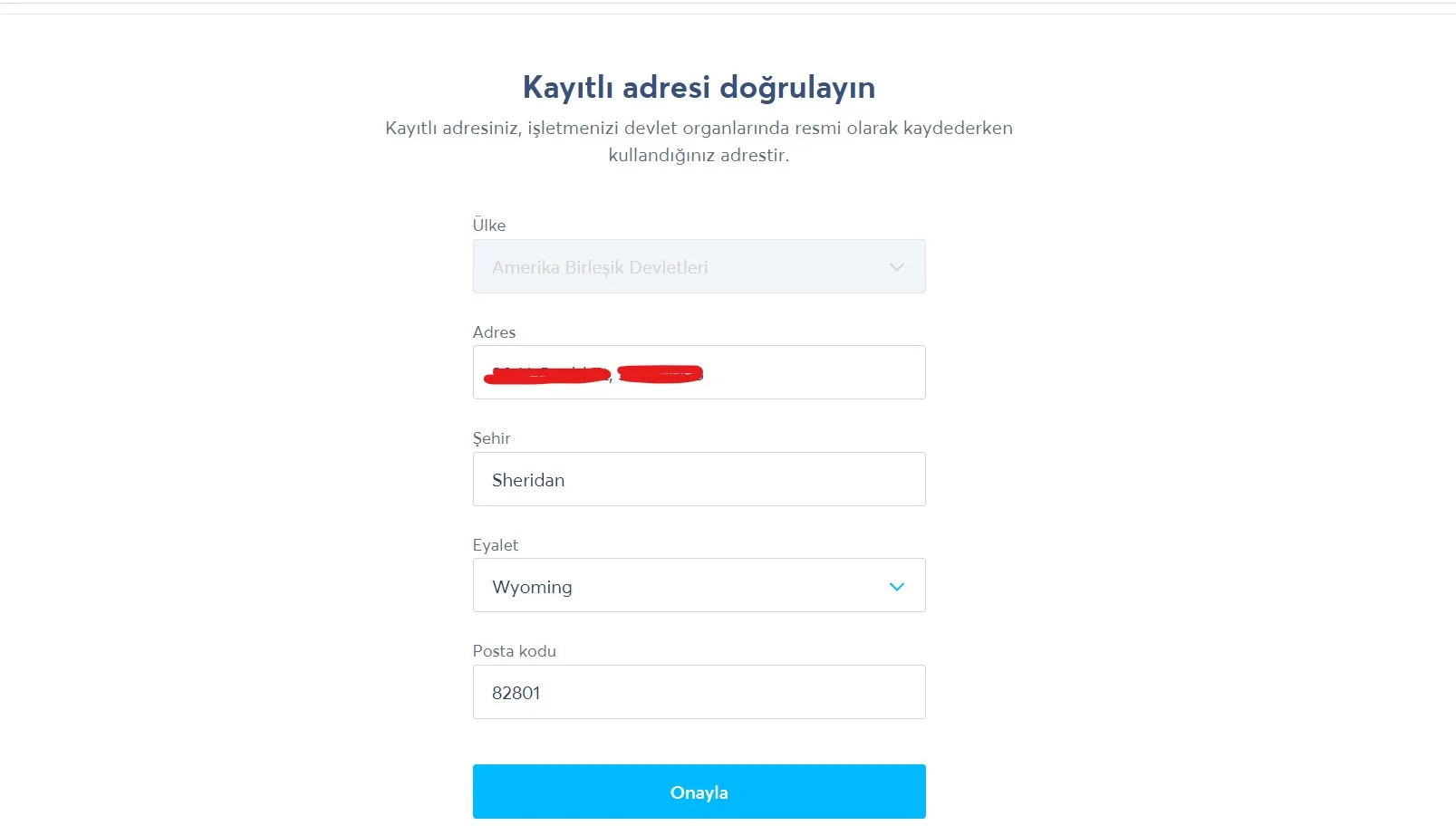Click the Kayıtlı adresi doğrulayın heading
This screenshot has height=835, width=1456.
pos(698,87)
